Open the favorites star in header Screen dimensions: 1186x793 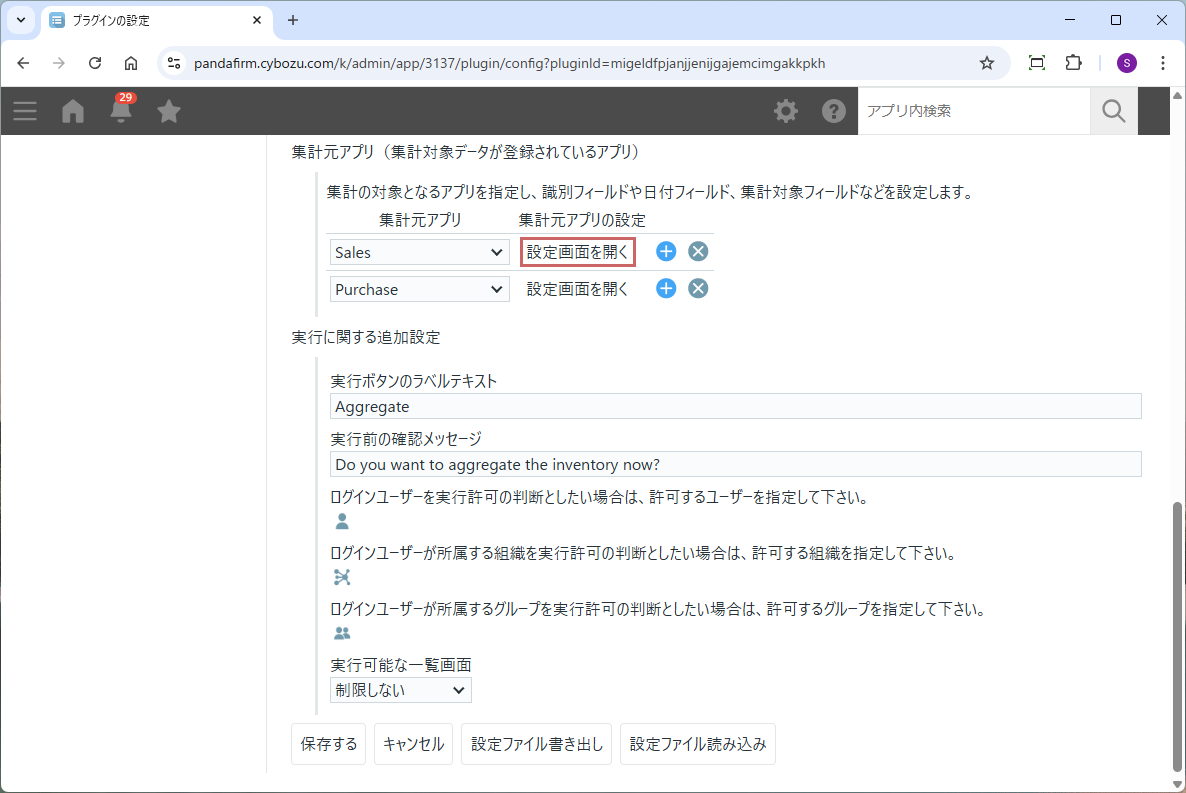(169, 111)
